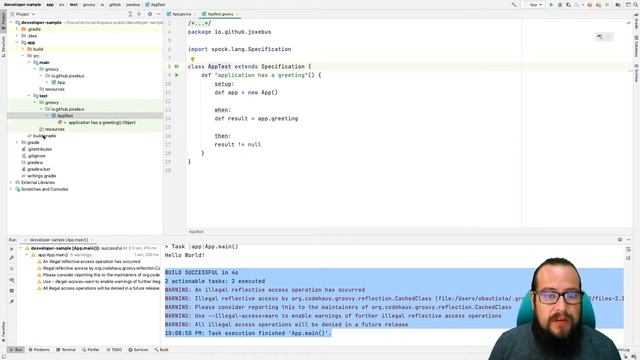
Task: Run the AppTest class from gutter icon
Action: tap(177, 66)
